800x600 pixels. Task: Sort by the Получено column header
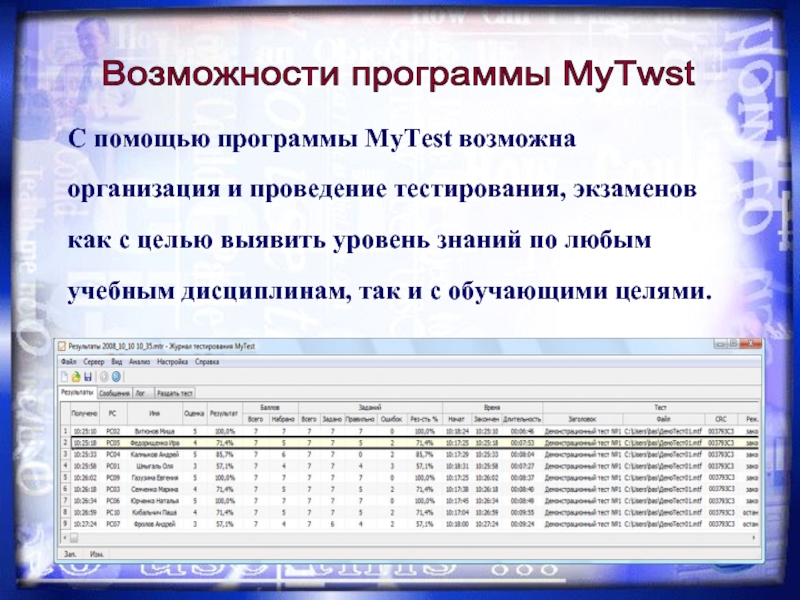84,413
